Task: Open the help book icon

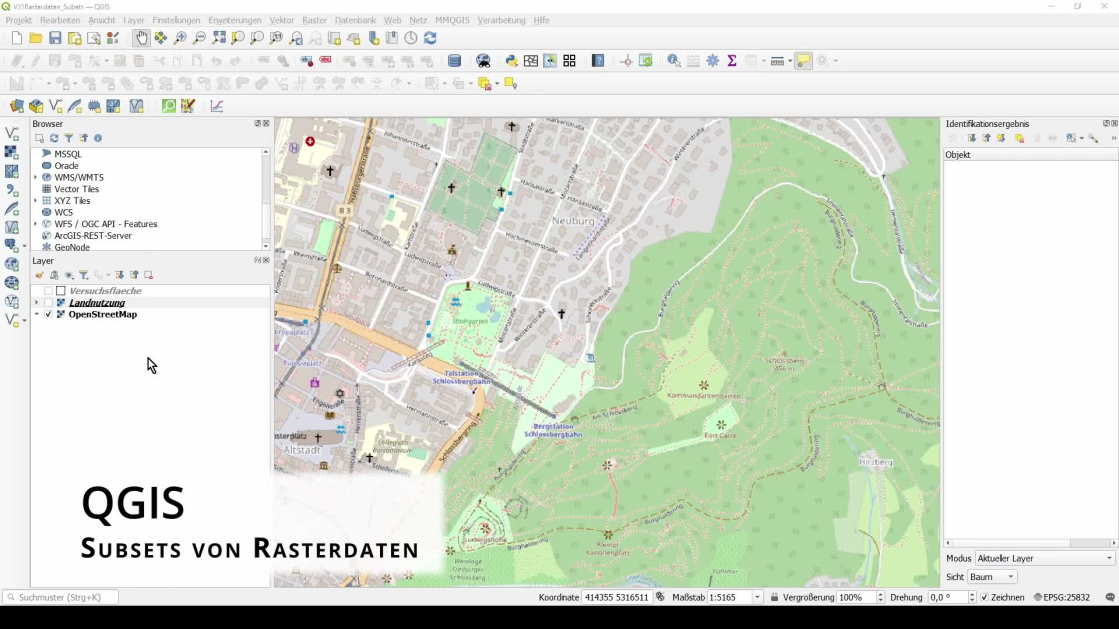Action: [598, 61]
